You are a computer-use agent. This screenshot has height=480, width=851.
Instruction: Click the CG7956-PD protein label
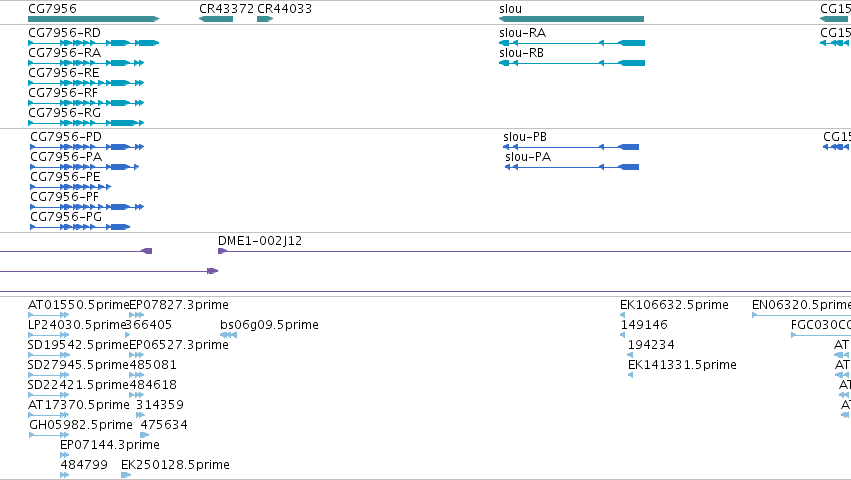click(66, 137)
